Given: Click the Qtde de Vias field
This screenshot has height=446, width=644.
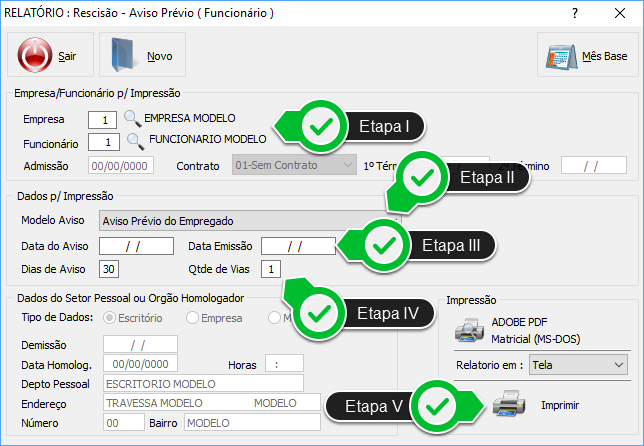Looking at the screenshot, I should point(272,269).
